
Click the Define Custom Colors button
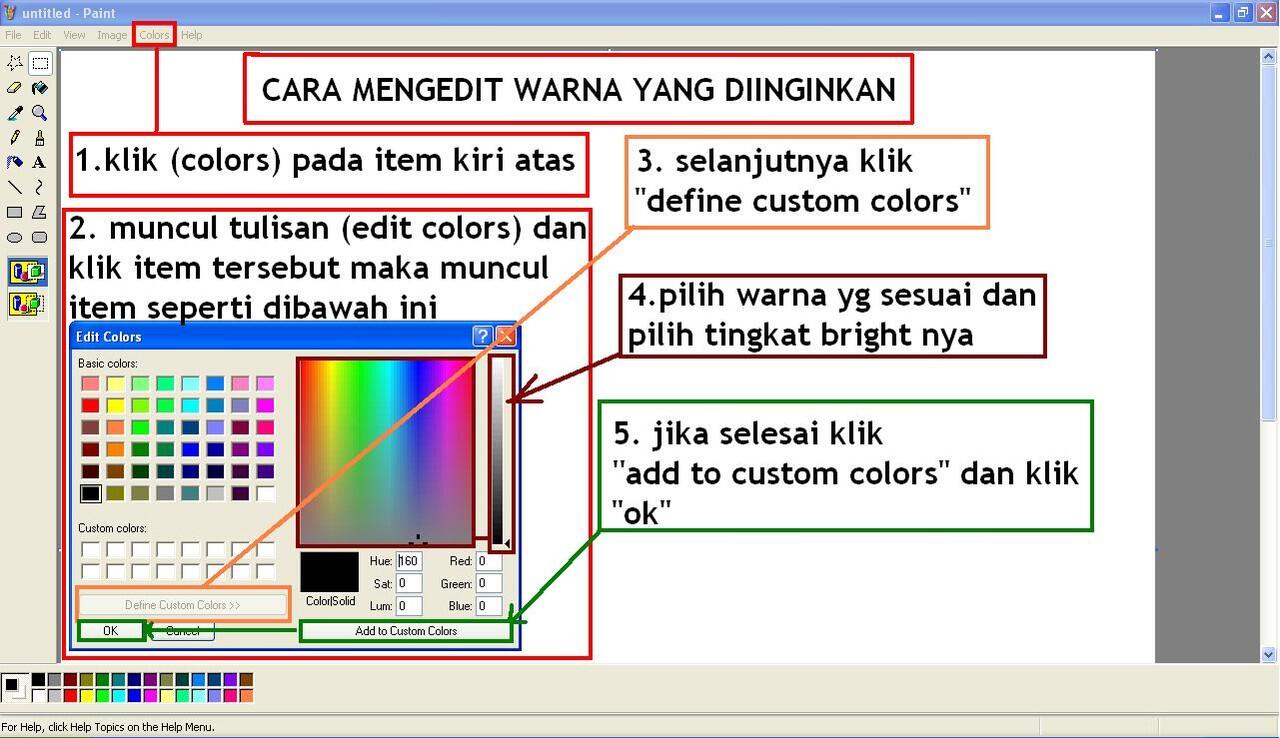click(x=182, y=605)
